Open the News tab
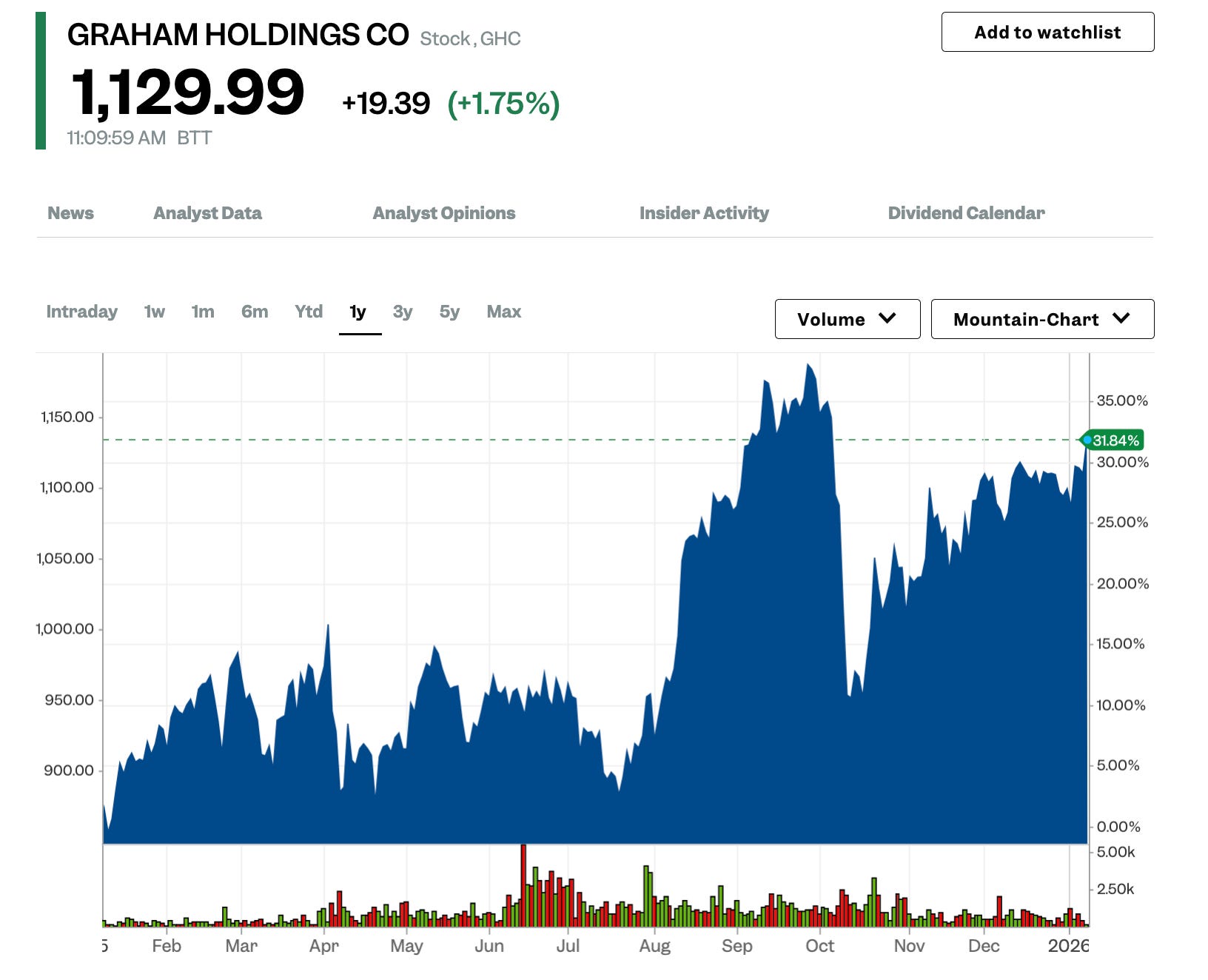 (x=70, y=213)
